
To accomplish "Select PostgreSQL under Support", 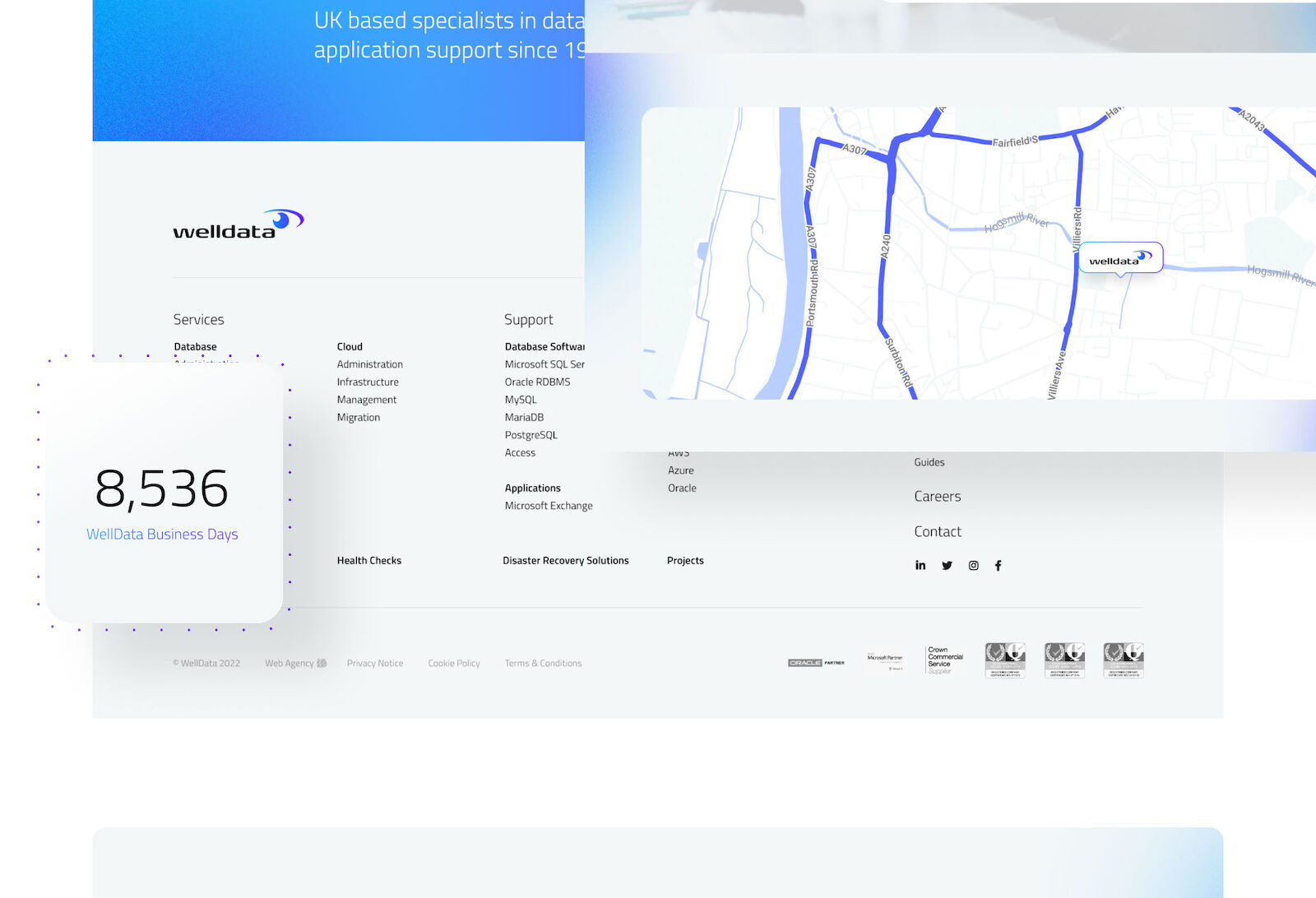I will [531, 436].
